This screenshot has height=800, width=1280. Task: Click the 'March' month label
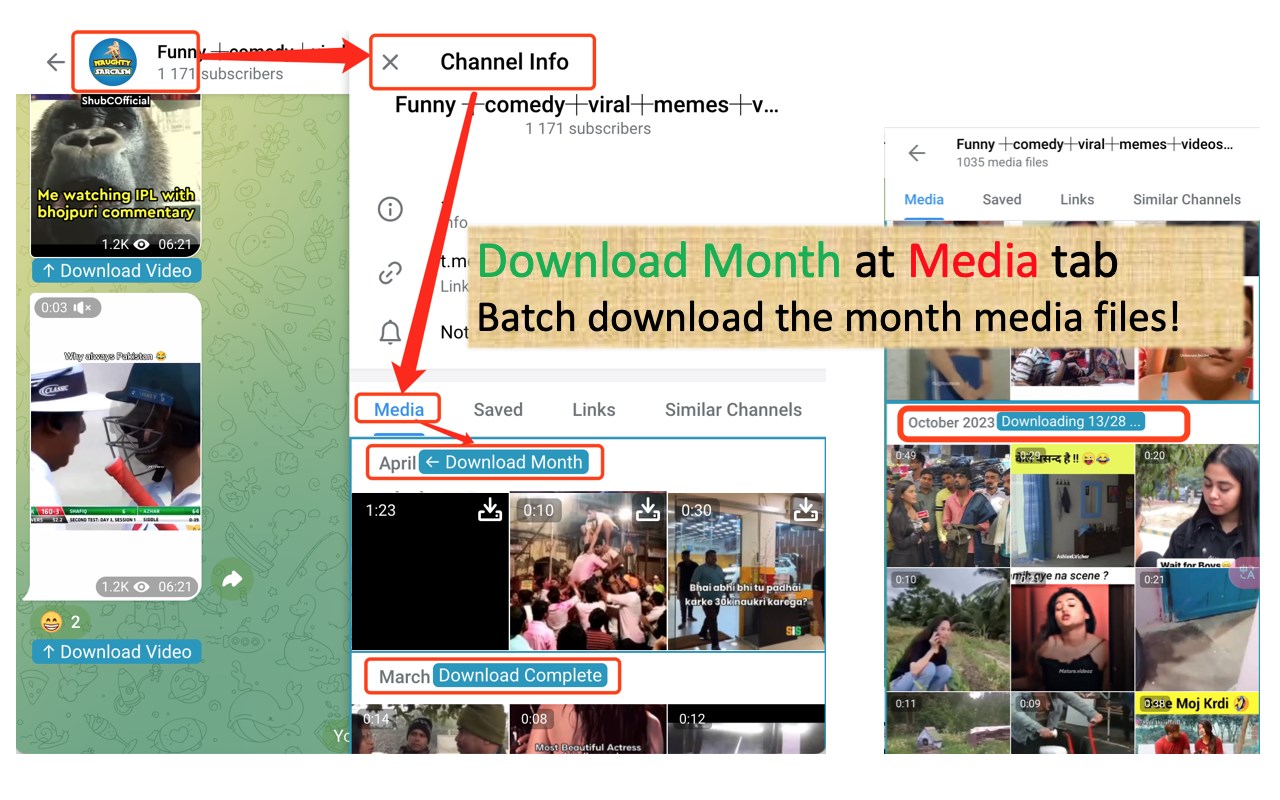pos(404,677)
